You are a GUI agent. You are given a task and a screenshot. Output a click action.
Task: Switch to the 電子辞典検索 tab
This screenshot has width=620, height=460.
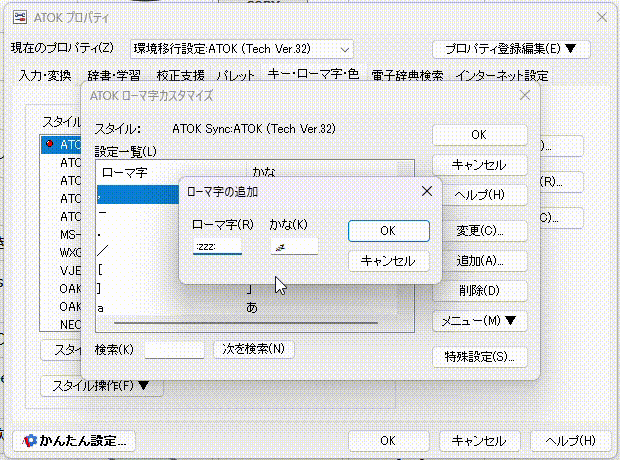click(x=407, y=75)
